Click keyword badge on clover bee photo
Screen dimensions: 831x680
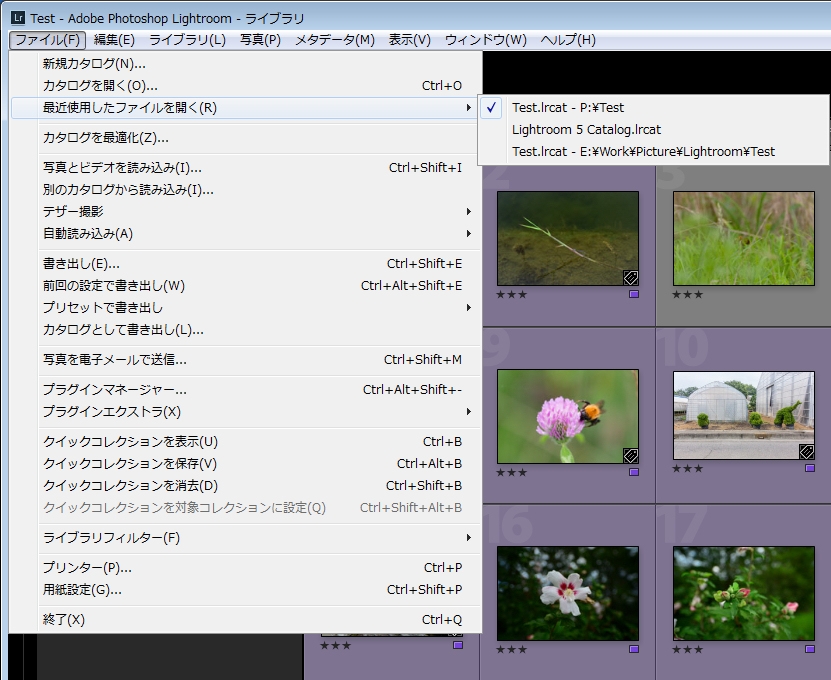click(x=630, y=455)
